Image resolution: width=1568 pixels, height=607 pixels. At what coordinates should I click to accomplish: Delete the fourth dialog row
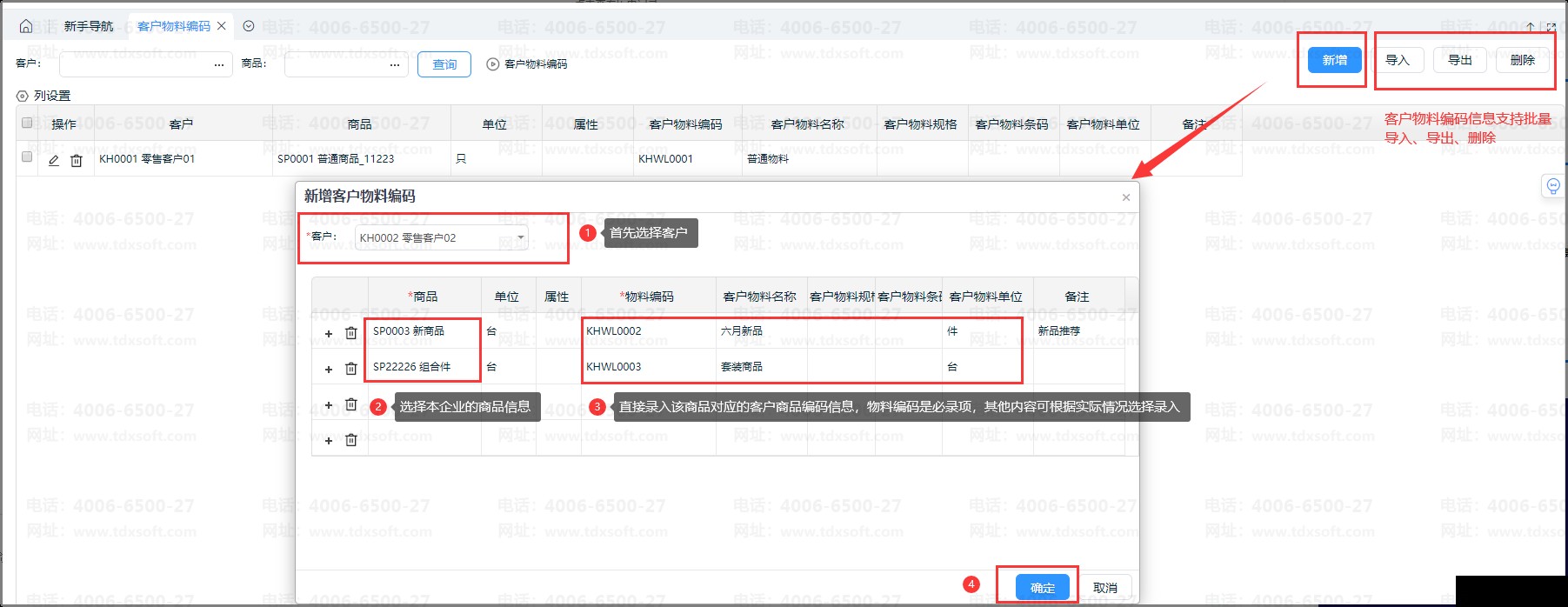(351, 440)
